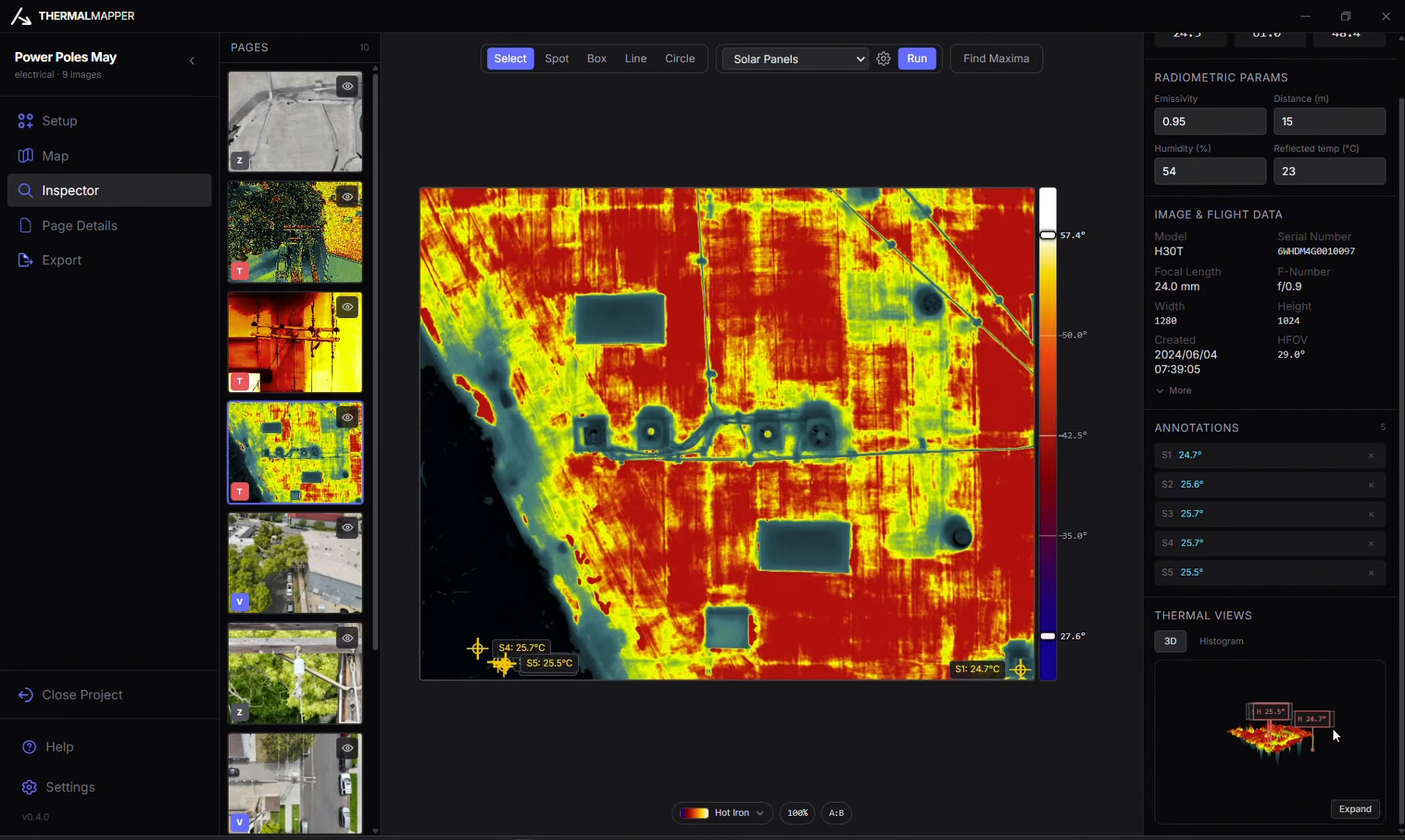Click the Close Project exit icon
The image size is (1405, 840).
tap(26, 695)
